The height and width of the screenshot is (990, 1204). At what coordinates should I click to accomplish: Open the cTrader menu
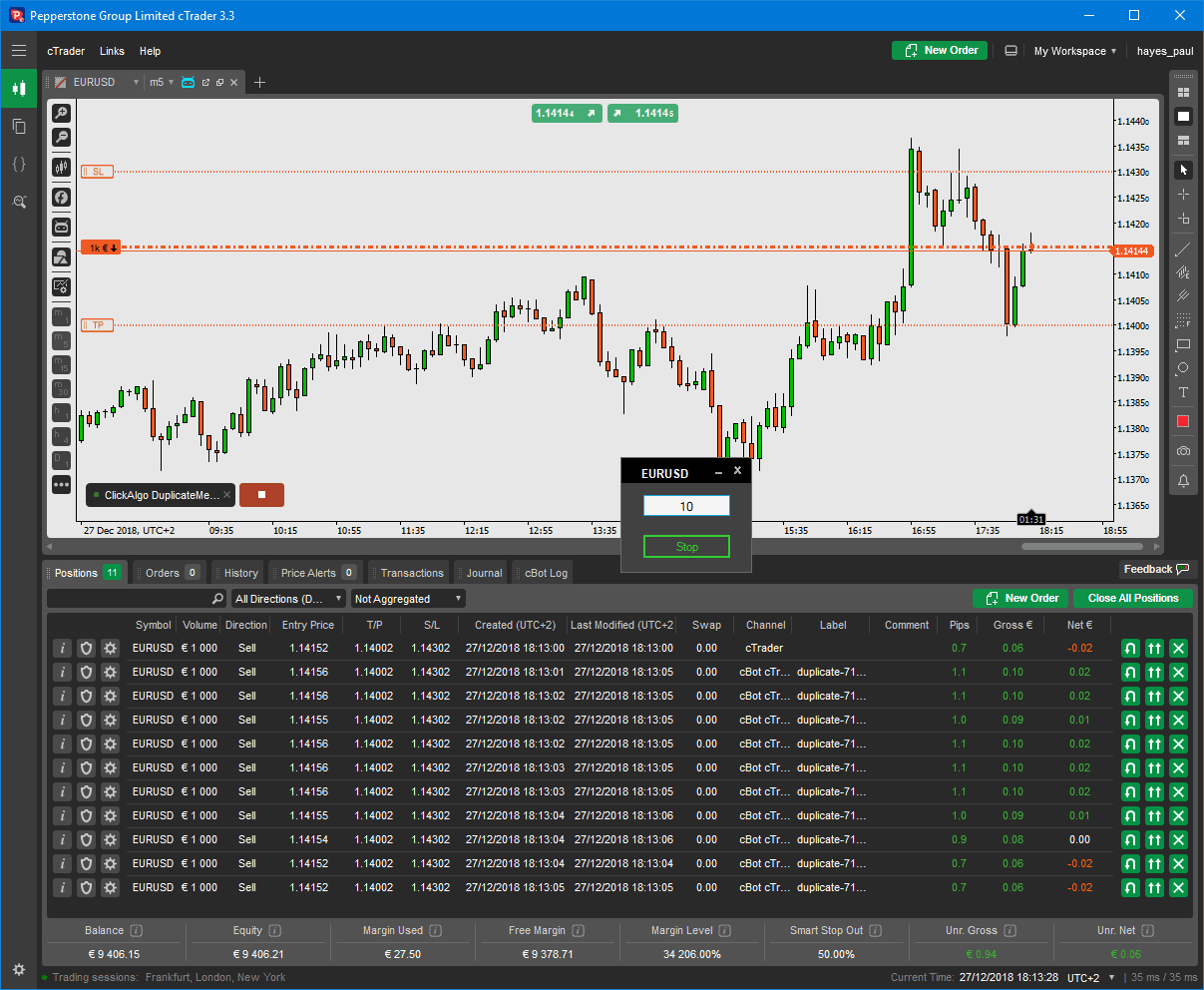pyautogui.click(x=66, y=51)
